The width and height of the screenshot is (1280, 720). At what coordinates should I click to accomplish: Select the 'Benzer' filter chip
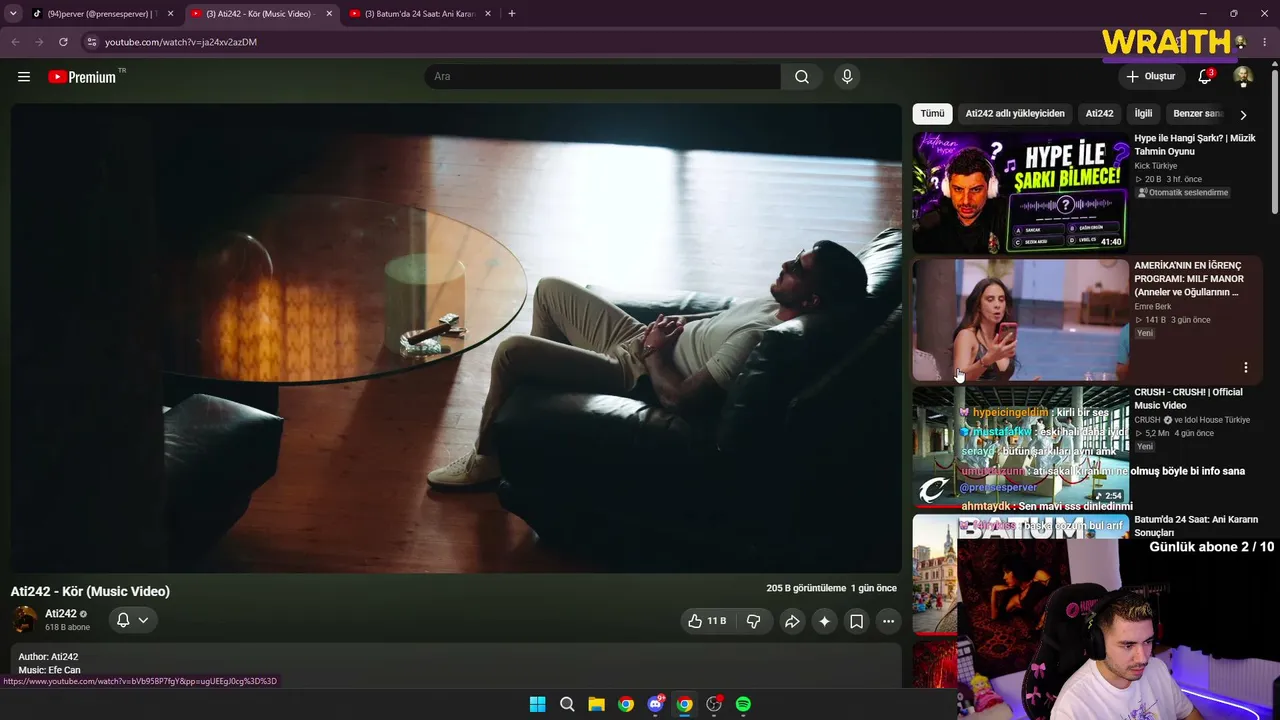1197,114
